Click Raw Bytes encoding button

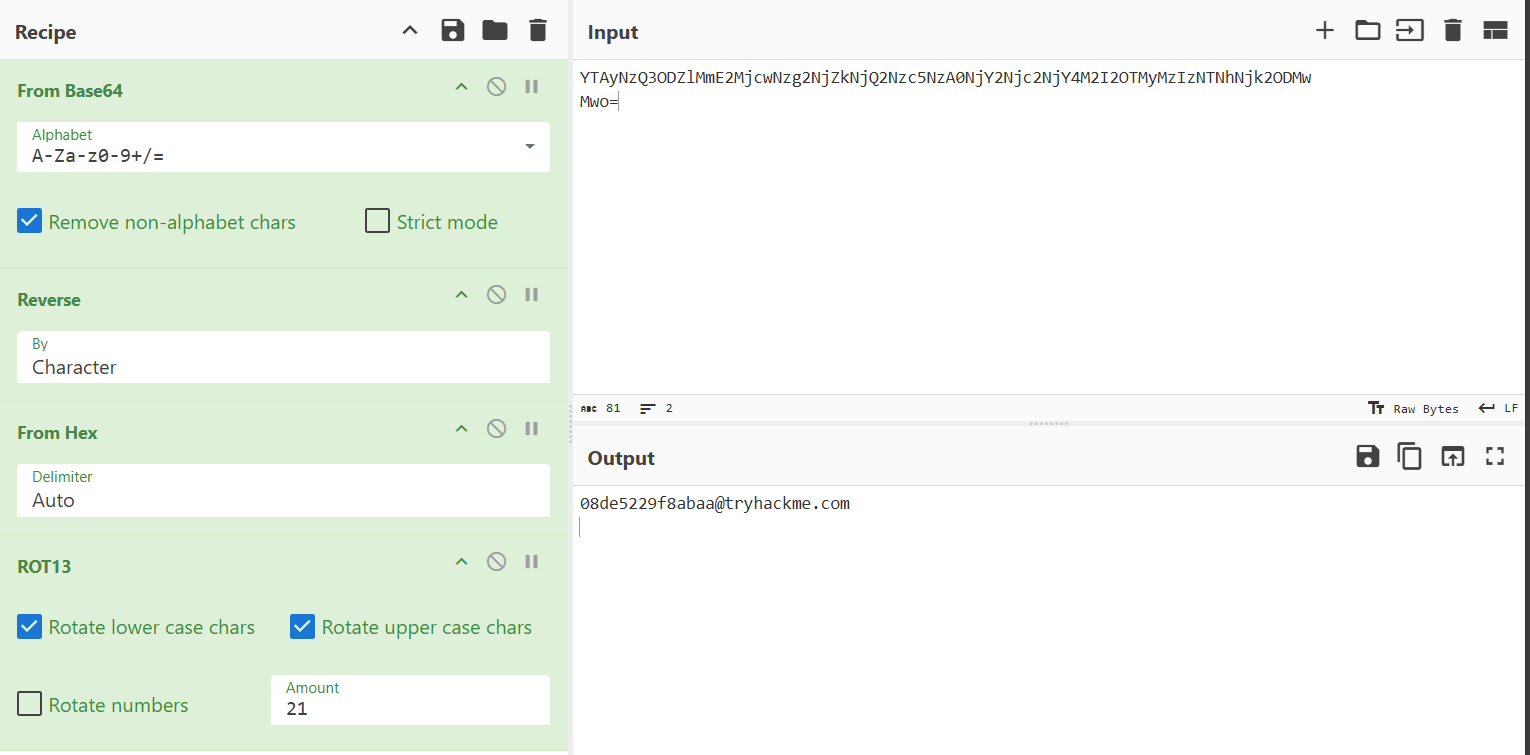click(x=1413, y=408)
